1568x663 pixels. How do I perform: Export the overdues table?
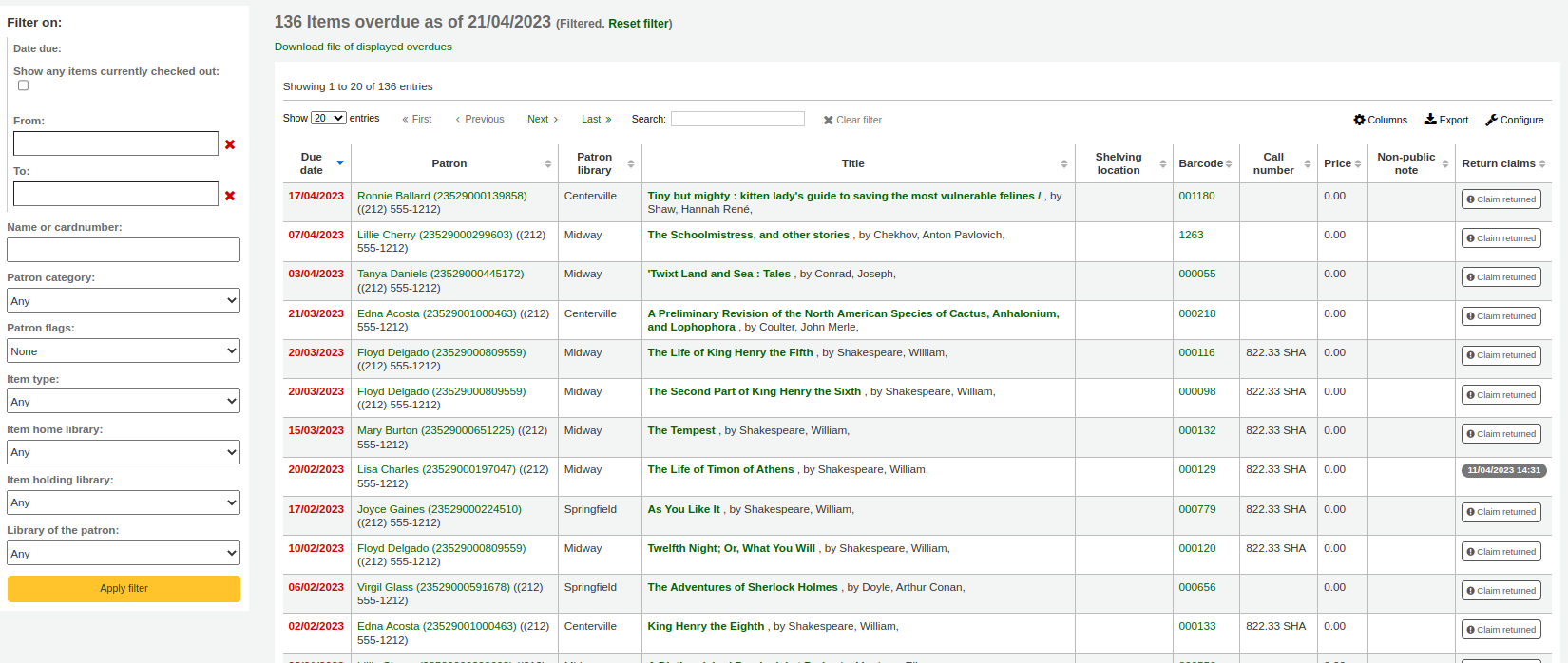(x=1445, y=120)
